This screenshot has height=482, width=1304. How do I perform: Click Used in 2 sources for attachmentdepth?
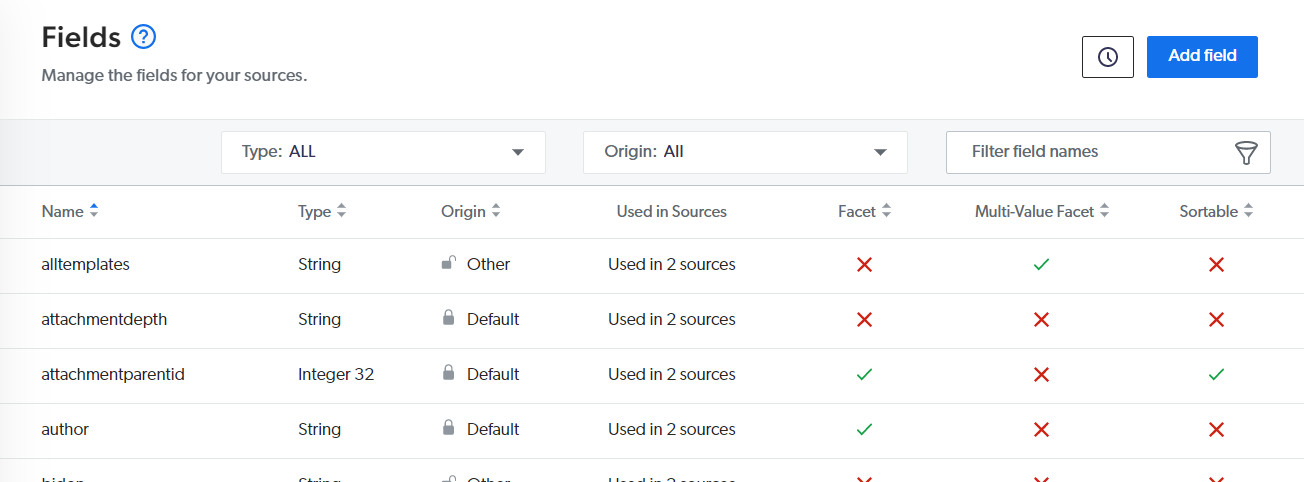coord(672,319)
